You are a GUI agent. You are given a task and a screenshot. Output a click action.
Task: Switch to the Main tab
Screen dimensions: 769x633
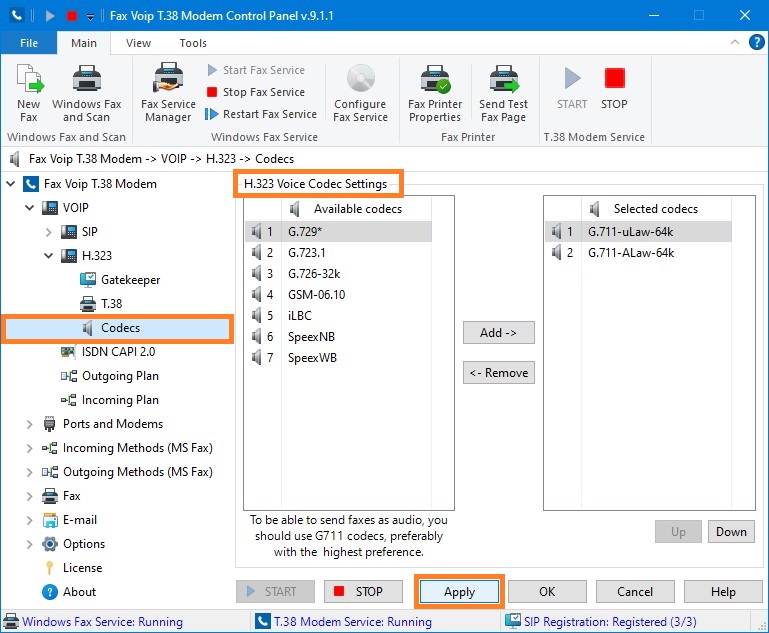[x=84, y=43]
